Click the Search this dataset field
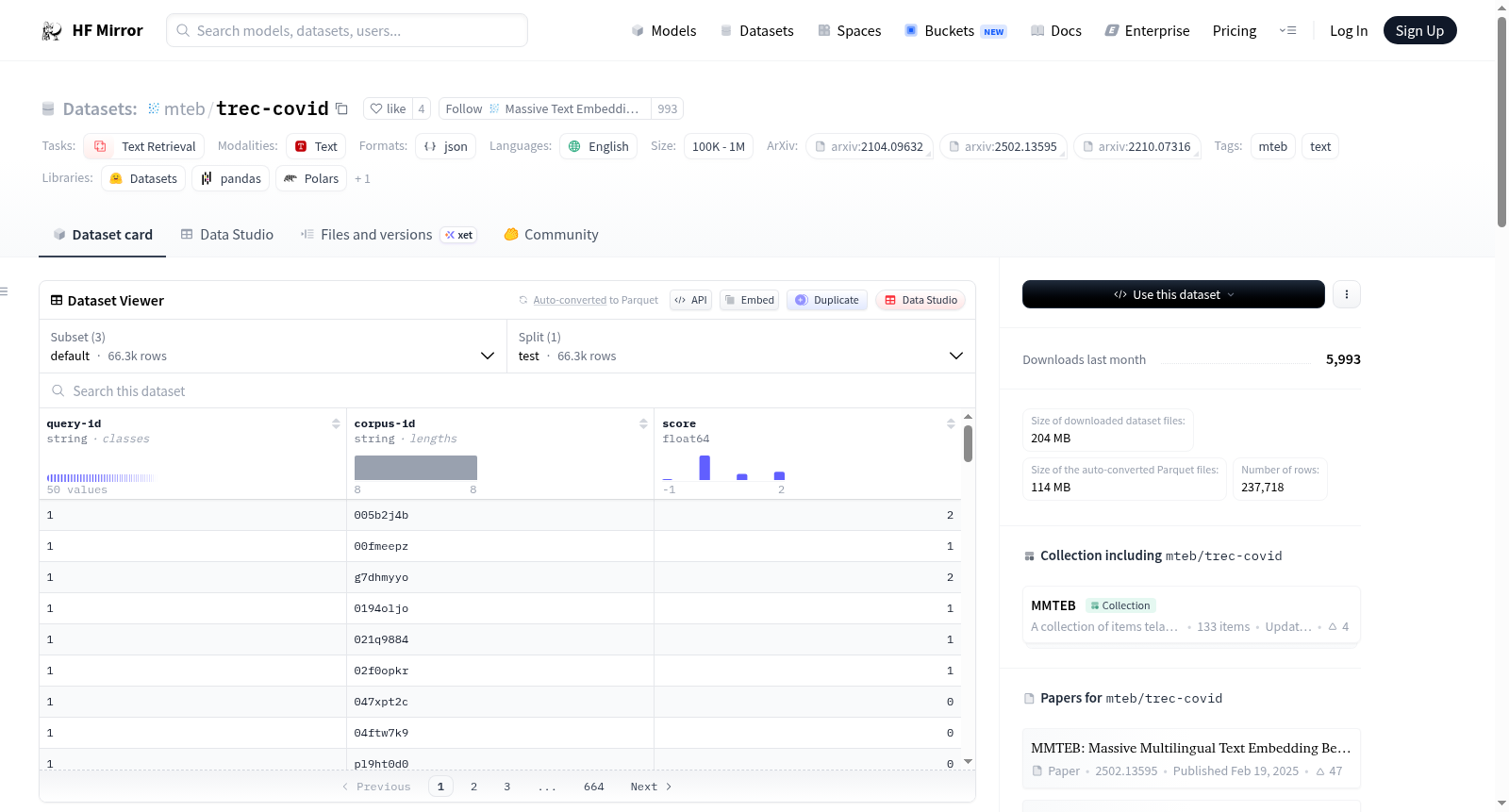 (x=507, y=390)
